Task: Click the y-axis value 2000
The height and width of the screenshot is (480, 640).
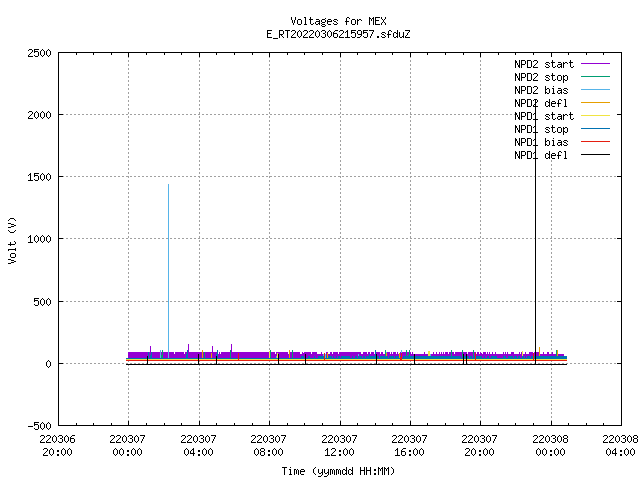Action: [x=40, y=115]
